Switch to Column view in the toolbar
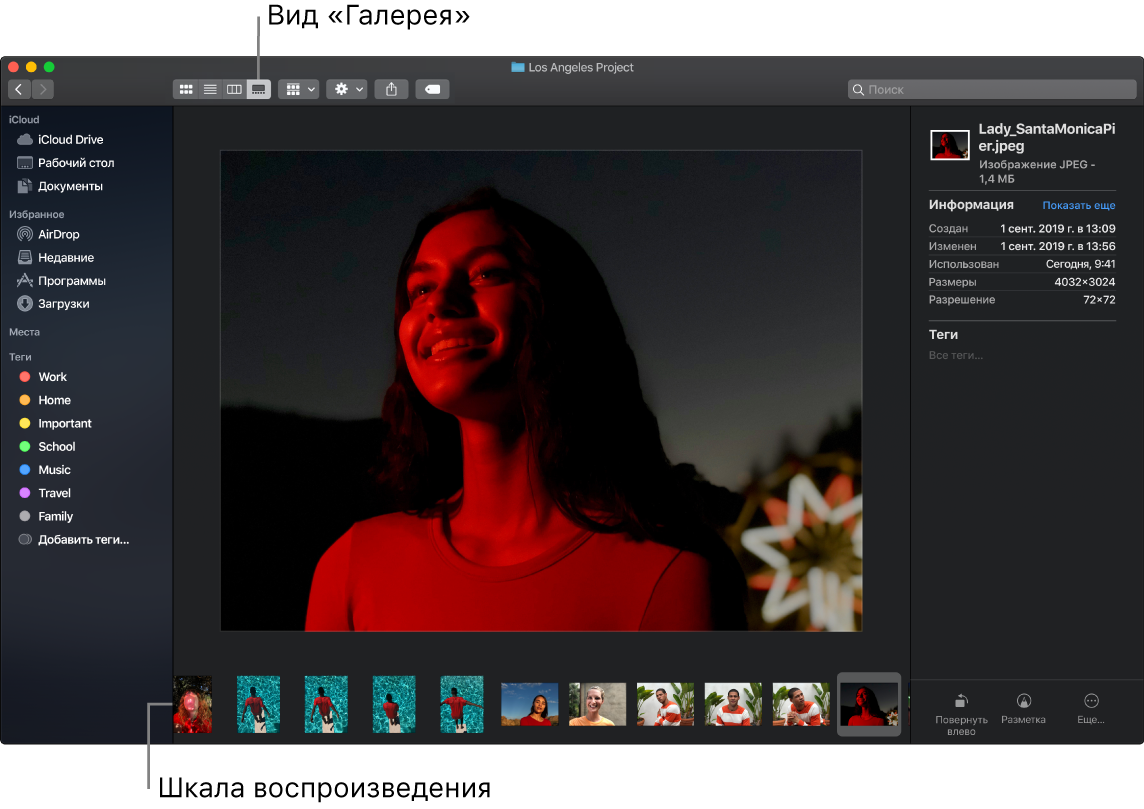1144x809 pixels. pos(234,89)
